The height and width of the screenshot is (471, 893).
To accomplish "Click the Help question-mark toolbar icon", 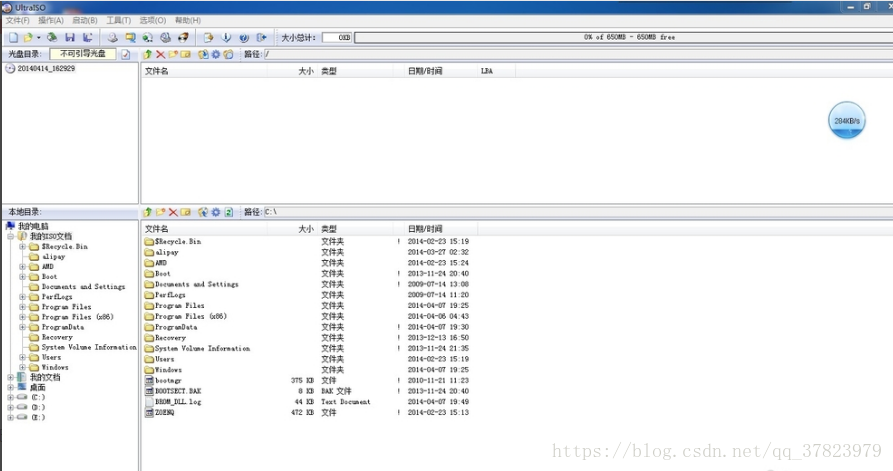I will (244, 38).
